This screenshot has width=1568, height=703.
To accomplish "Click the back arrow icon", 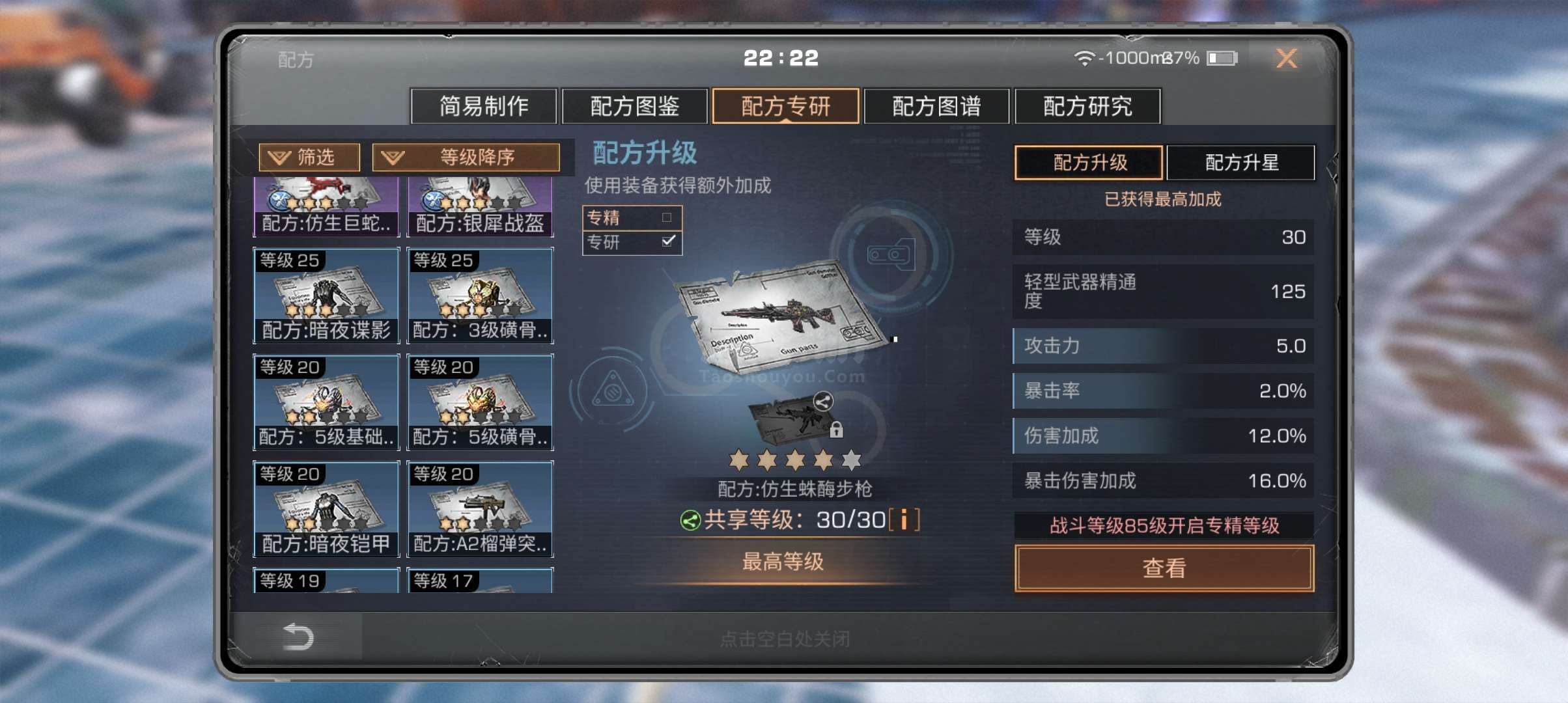I will tap(299, 636).
